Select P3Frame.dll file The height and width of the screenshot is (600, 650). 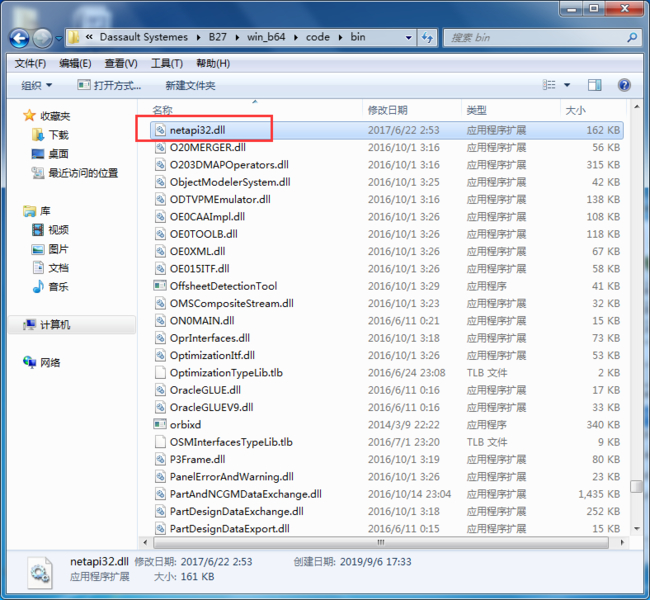coord(197,459)
